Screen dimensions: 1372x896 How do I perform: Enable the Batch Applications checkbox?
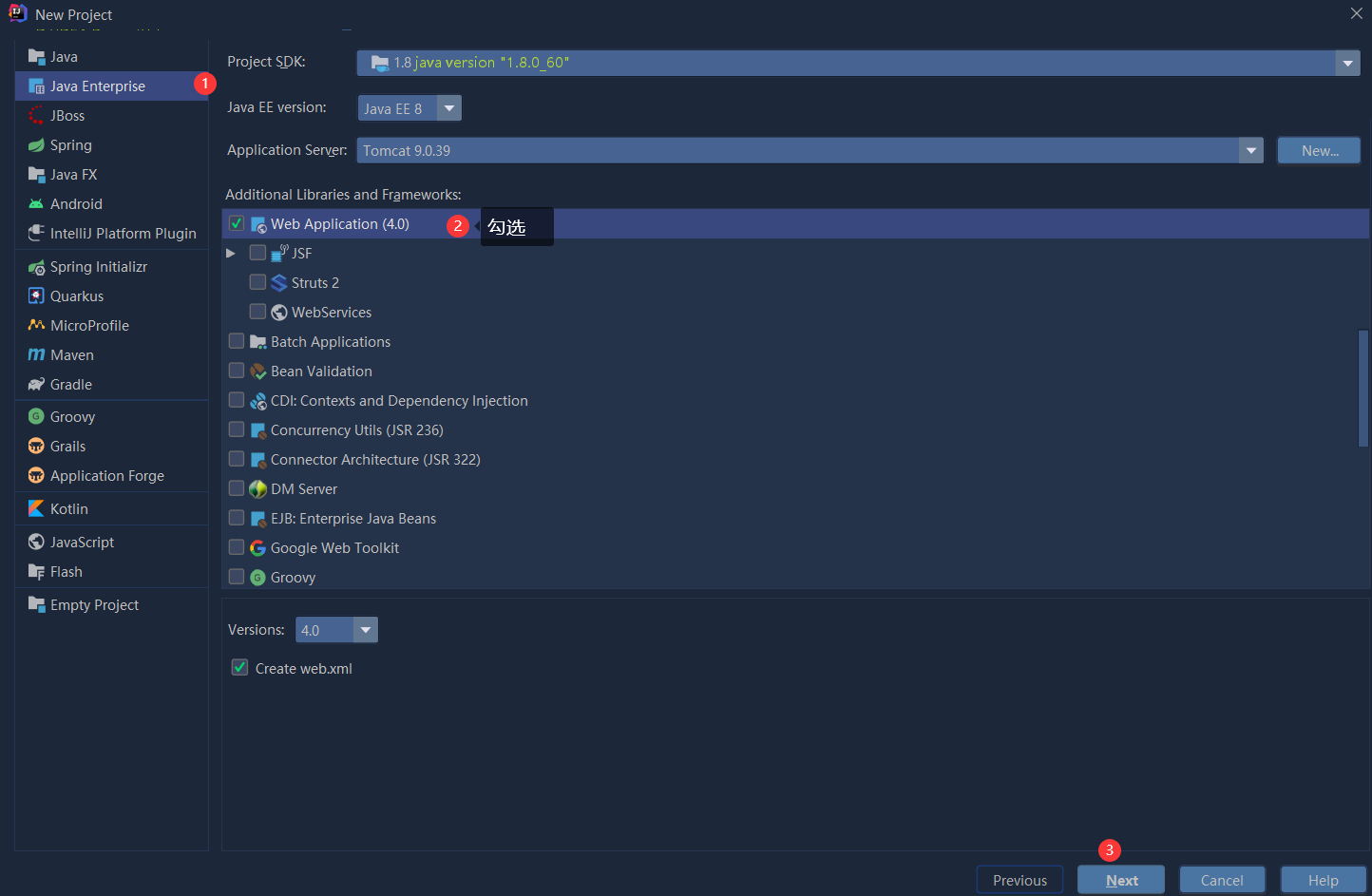pyautogui.click(x=237, y=341)
